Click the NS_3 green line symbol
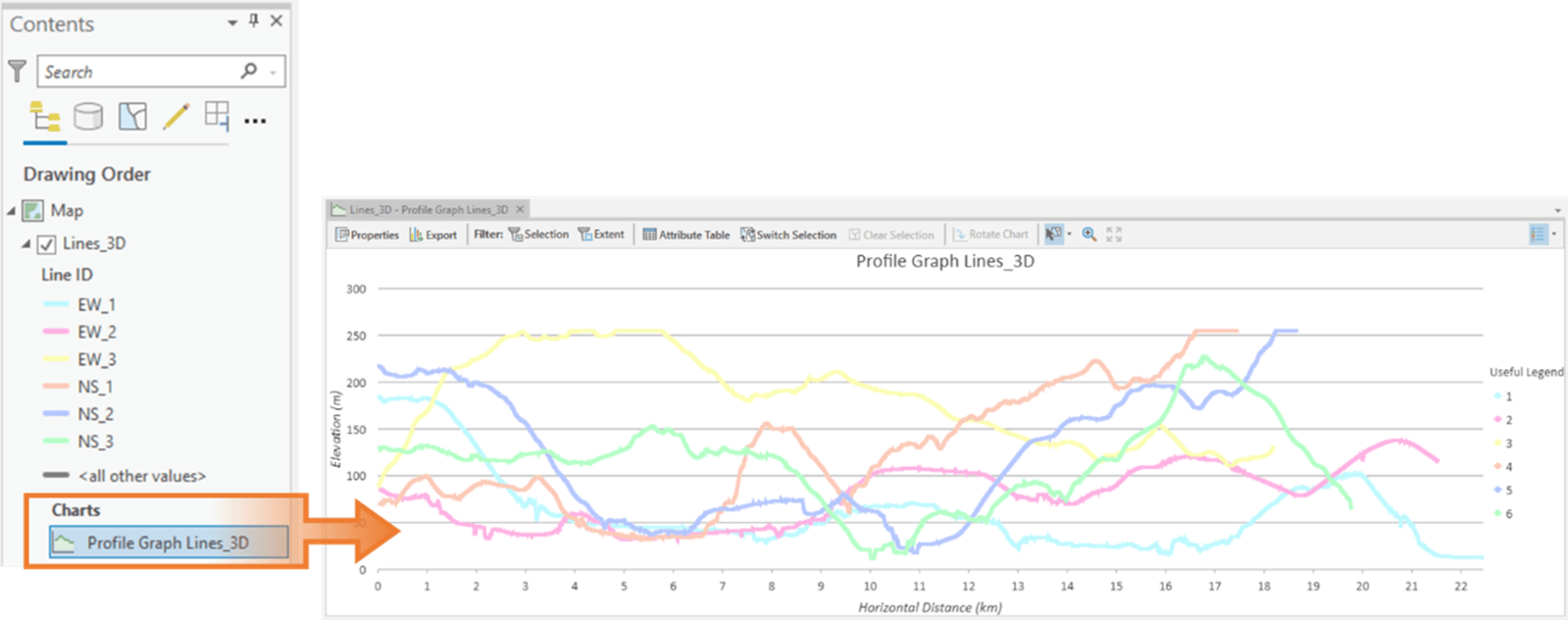The height and width of the screenshot is (620, 1568). pyautogui.click(x=56, y=442)
